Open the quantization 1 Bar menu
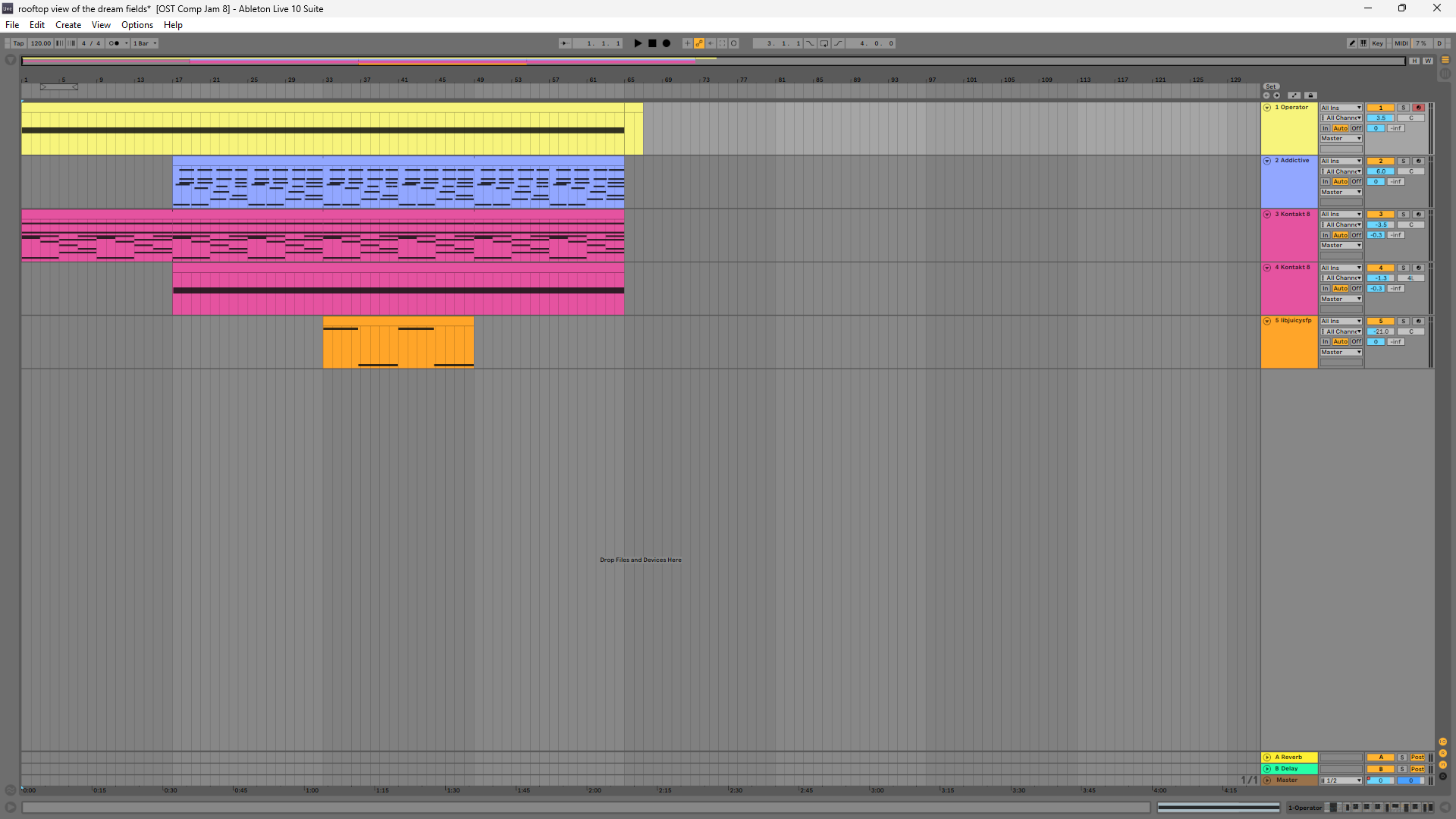Image resolution: width=1456 pixels, height=819 pixels. pyautogui.click(x=144, y=43)
